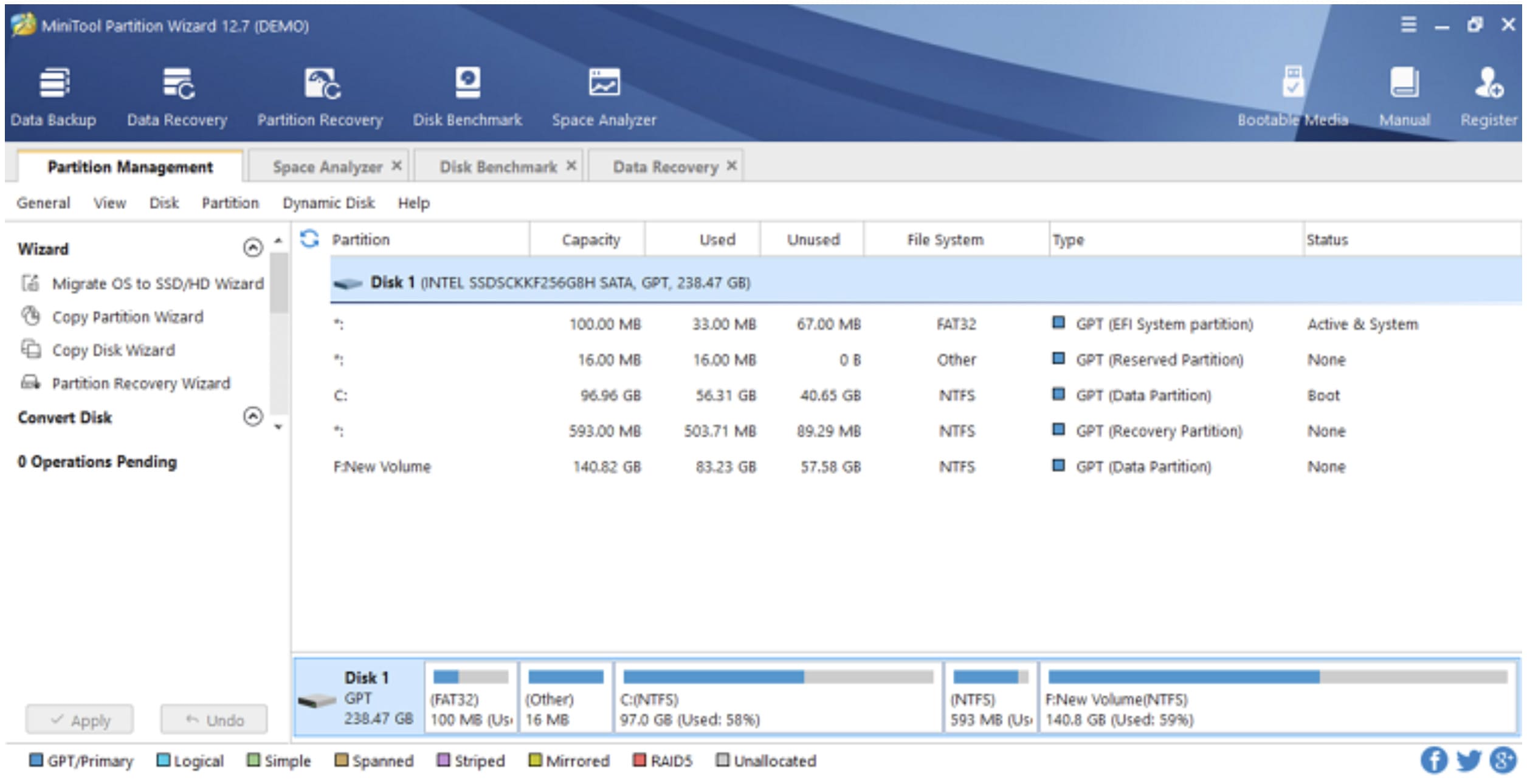Launch the Copy Disk Wizard
This screenshot has height=784, width=1527.
click(113, 350)
